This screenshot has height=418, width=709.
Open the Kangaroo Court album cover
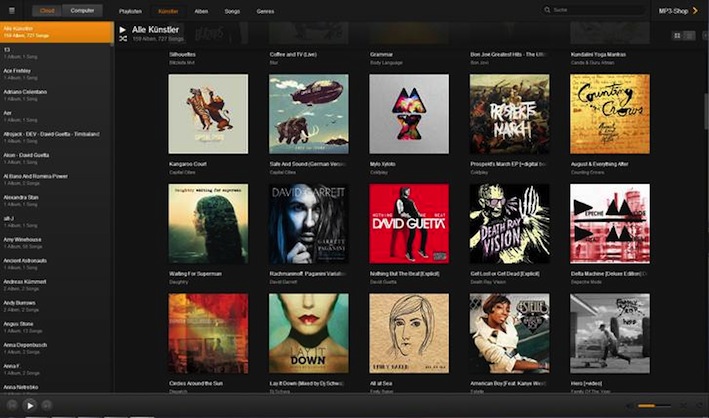click(208, 114)
